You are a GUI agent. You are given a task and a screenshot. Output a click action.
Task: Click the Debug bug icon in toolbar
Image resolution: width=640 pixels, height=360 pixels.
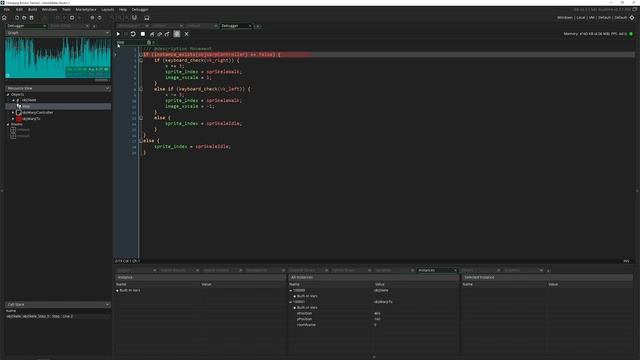pos(58,18)
